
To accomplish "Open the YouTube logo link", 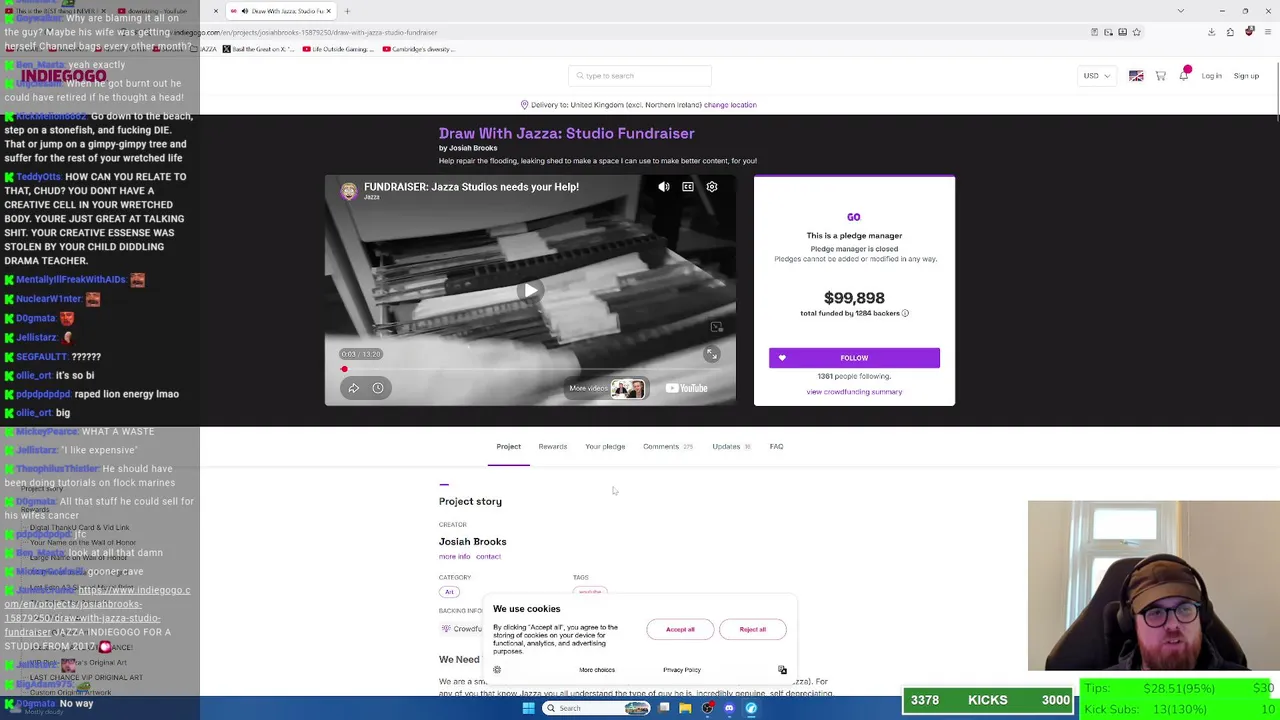I will pos(687,388).
